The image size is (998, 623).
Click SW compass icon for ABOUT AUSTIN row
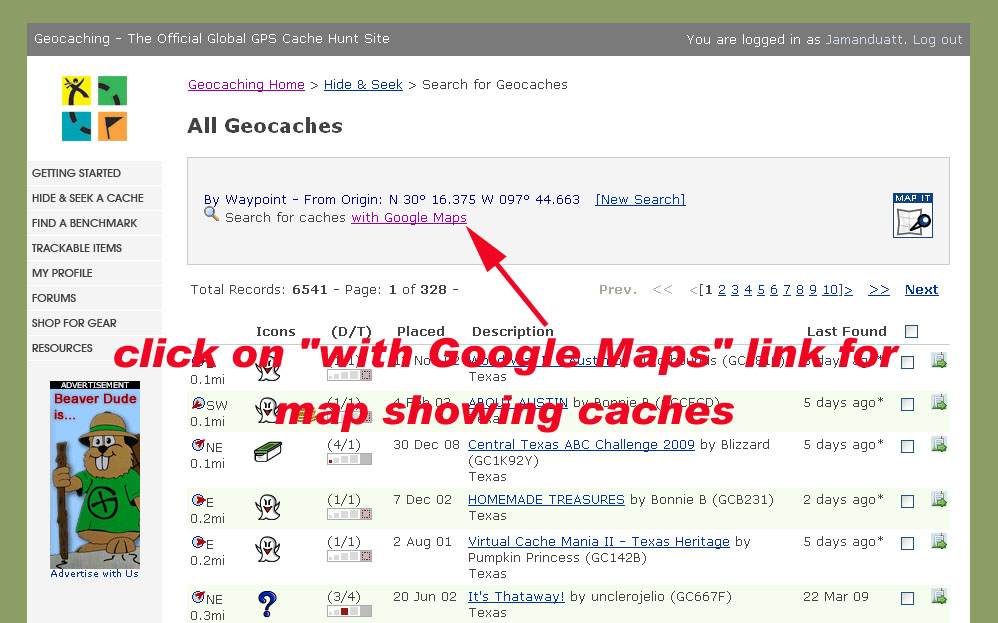(x=198, y=403)
